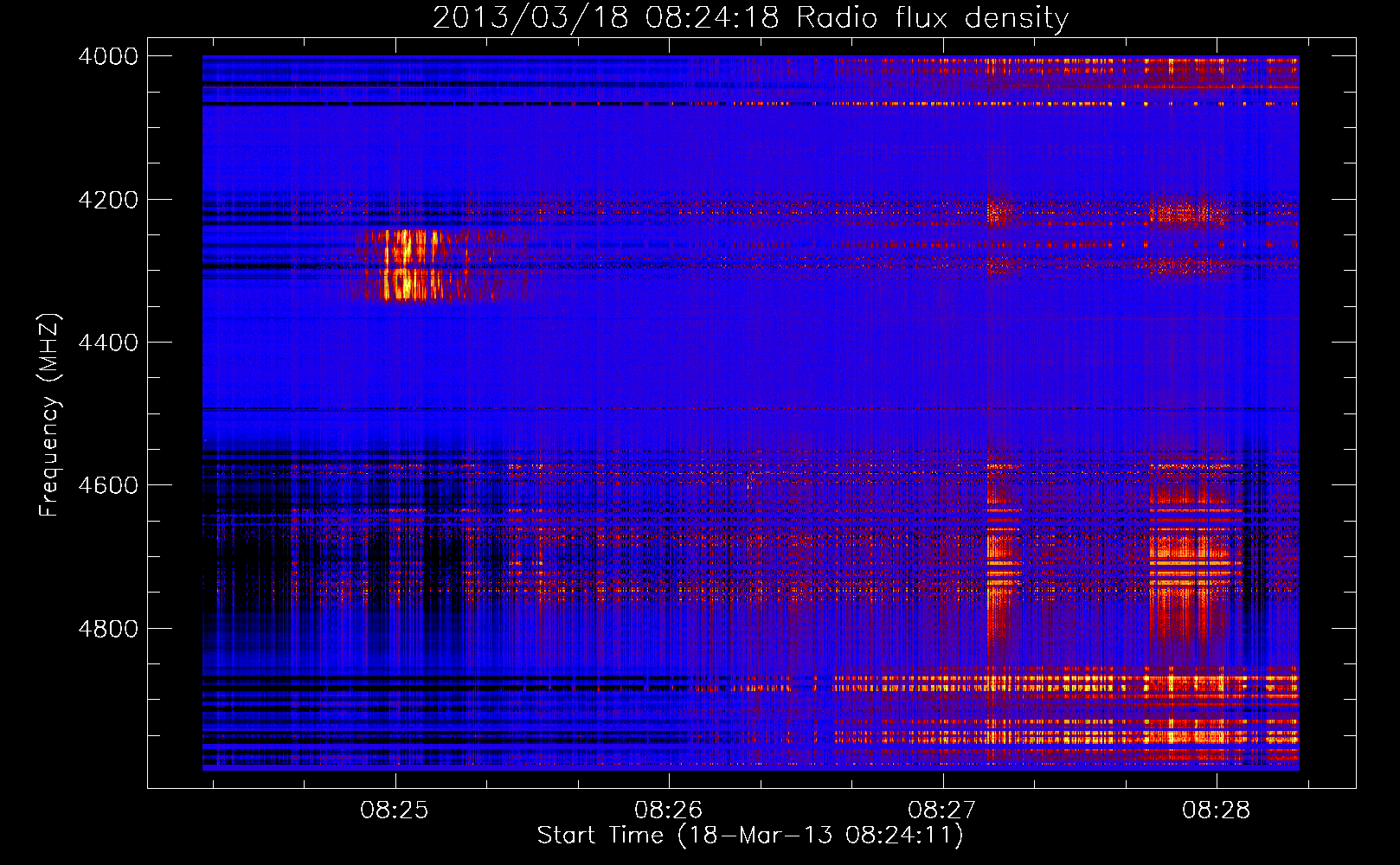Screen dimensions: 1400x865
Task: Click the 08:25 time tick label
Action: pyautogui.click(x=395, y=811)
